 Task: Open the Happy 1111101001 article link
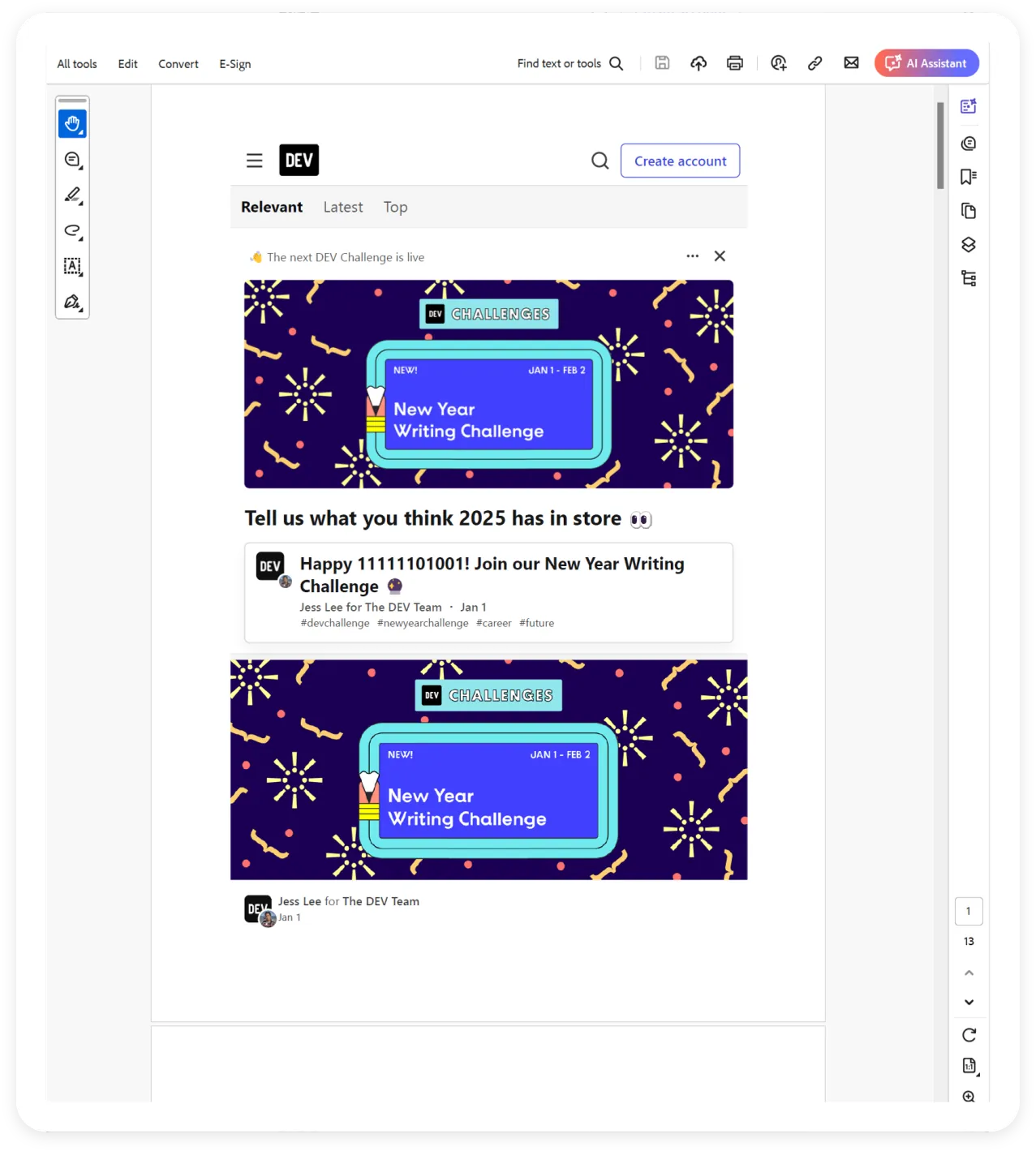pyautogui.click(x=492, y=575)
